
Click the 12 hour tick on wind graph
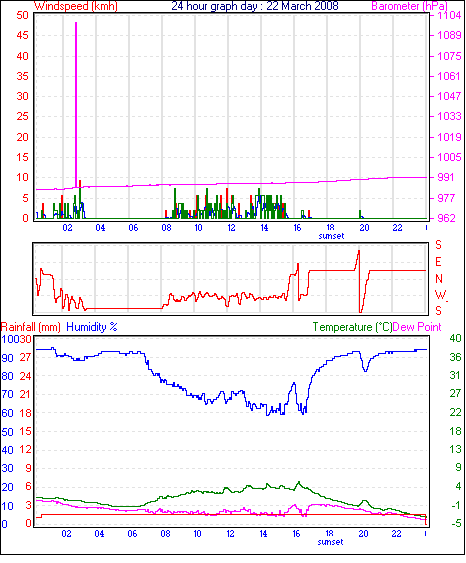[231, 228]
